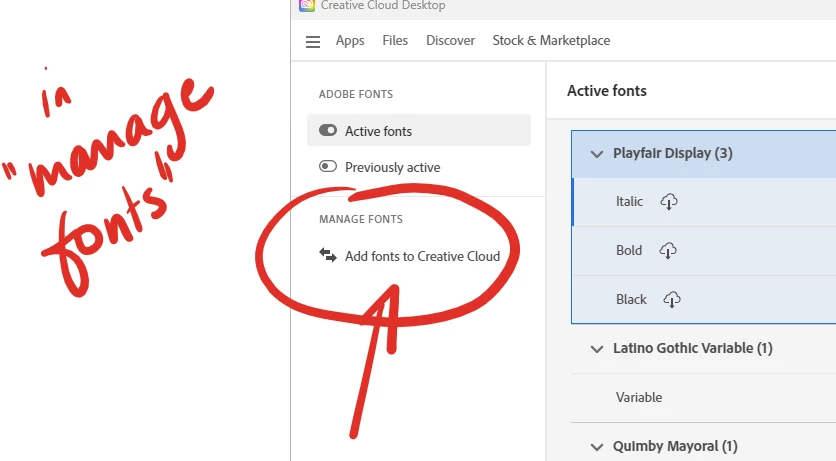Go to Stock & Marketplace
The height and width of the screenshot is (461, 836).
coord(551,41)
